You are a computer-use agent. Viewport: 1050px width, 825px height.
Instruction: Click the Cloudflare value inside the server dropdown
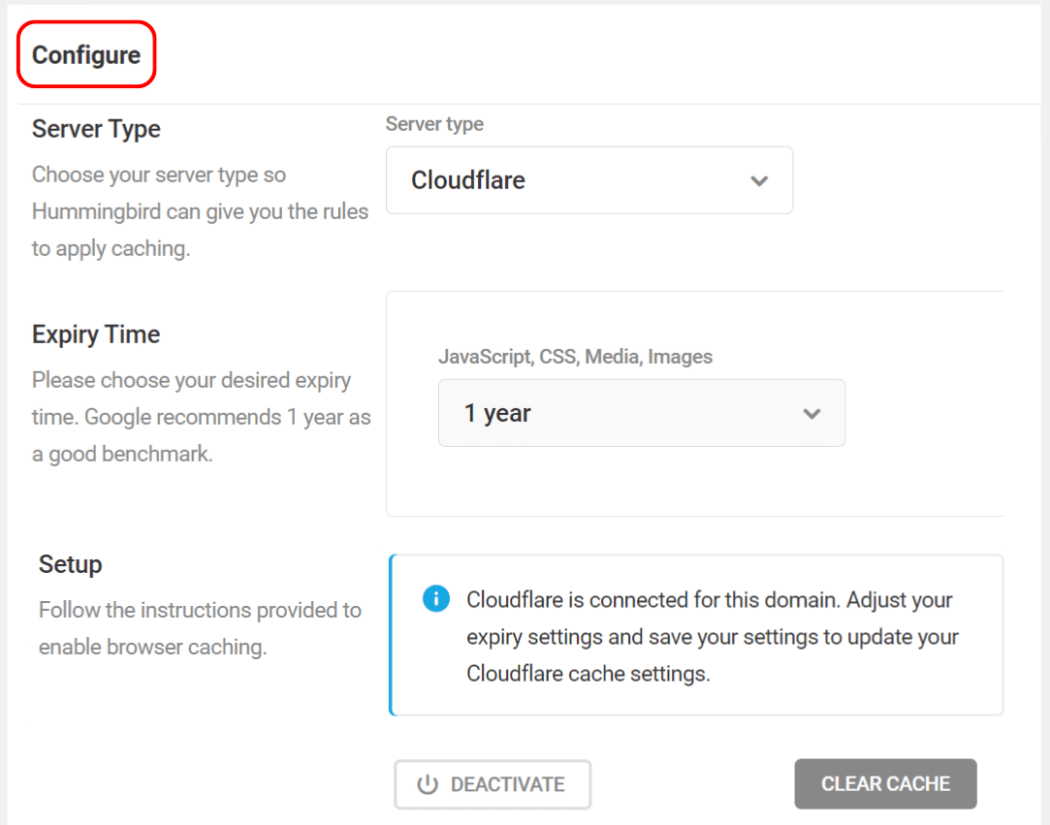click(x=467, y=180)
